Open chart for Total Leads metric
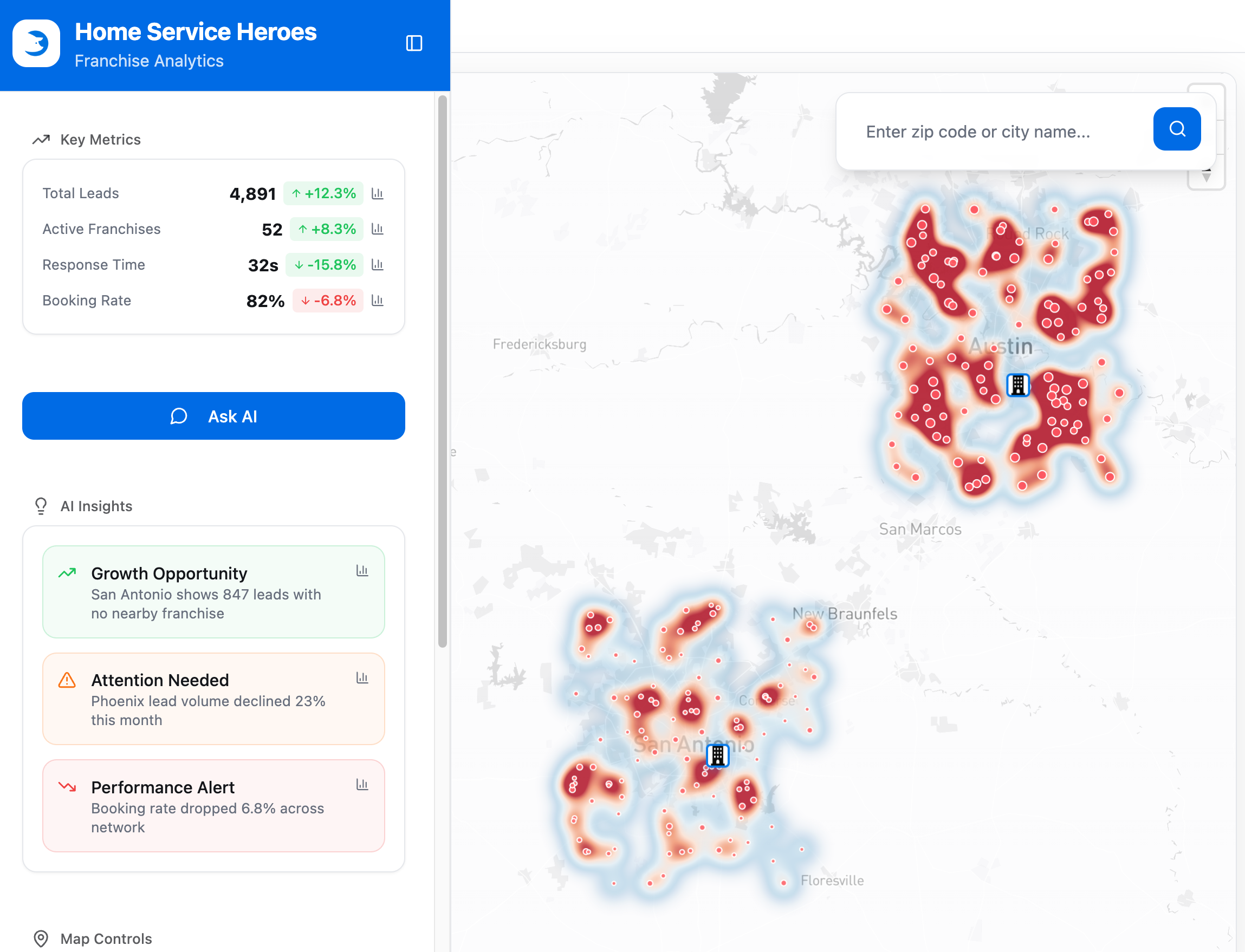1245x952 pixels. coord(378,194)
